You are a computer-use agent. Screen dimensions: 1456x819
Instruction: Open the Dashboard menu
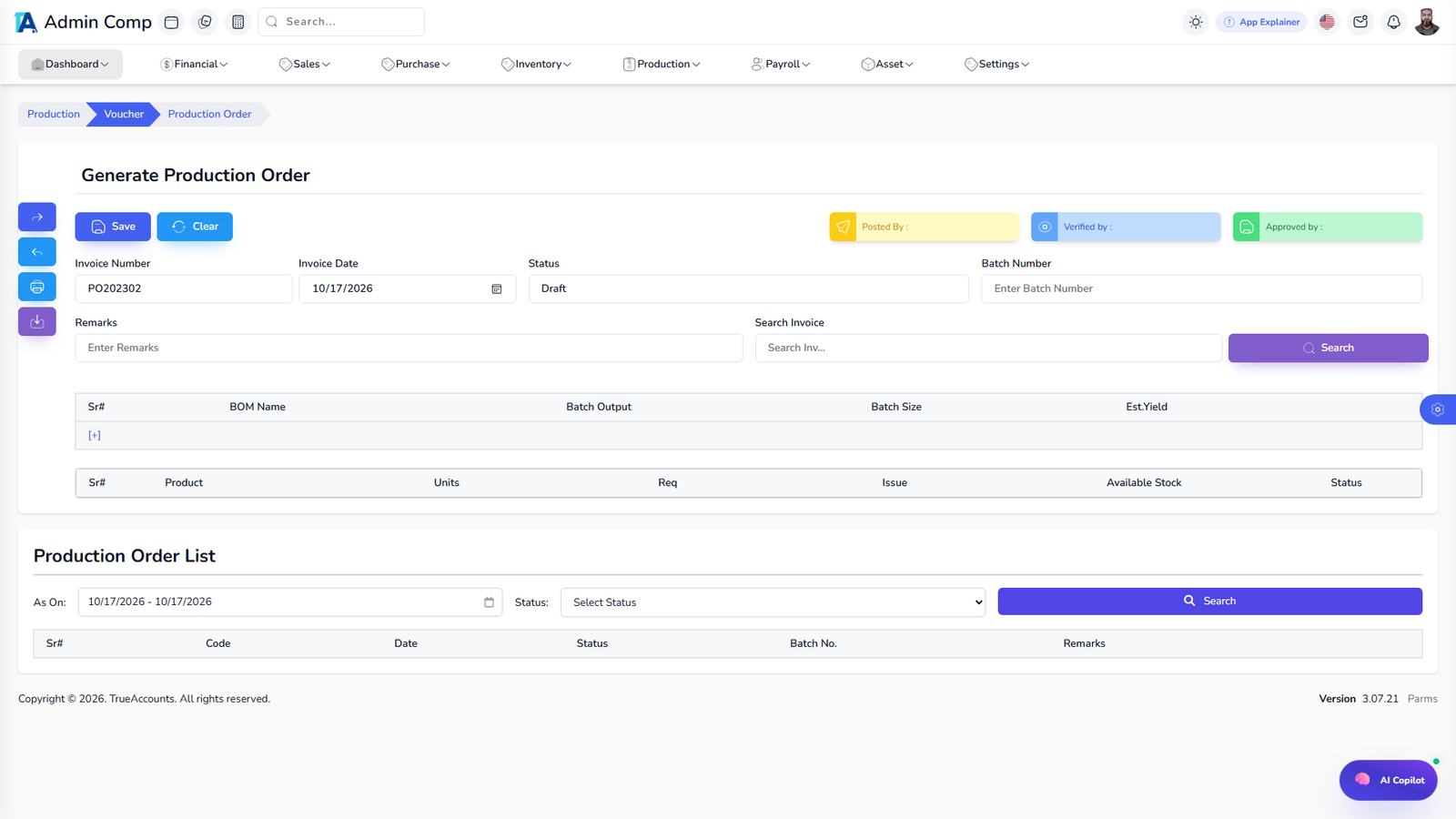pyautogui.click(x=70, y=65)
